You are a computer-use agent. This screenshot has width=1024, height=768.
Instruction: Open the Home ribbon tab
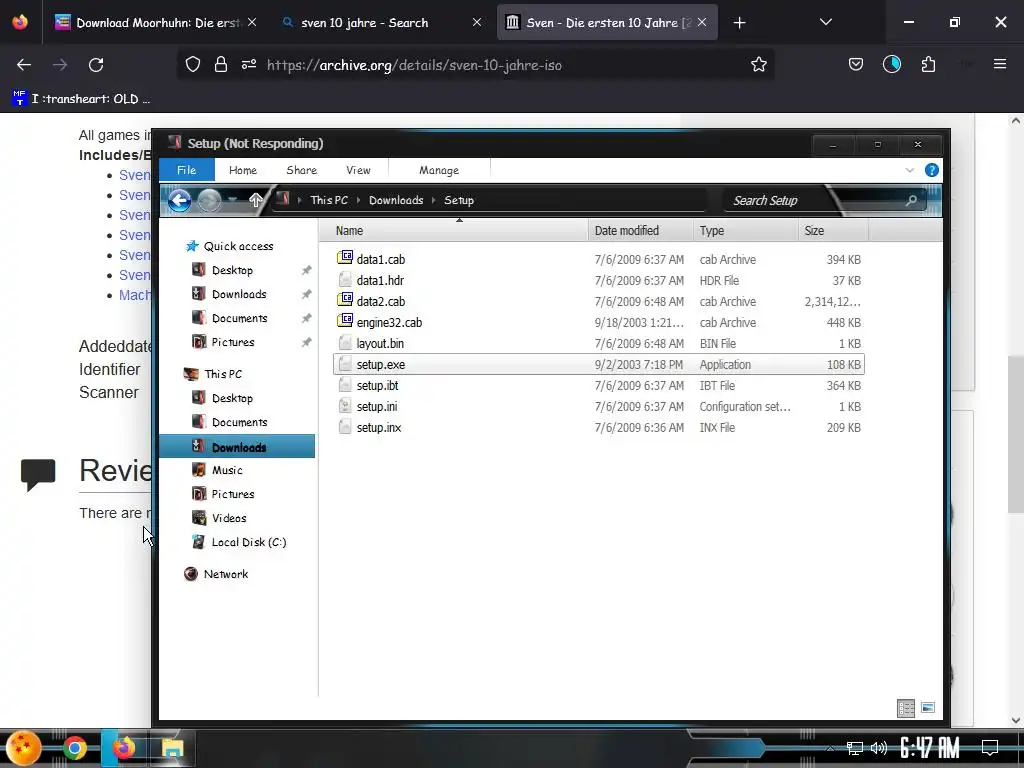[x=243, y=170]
